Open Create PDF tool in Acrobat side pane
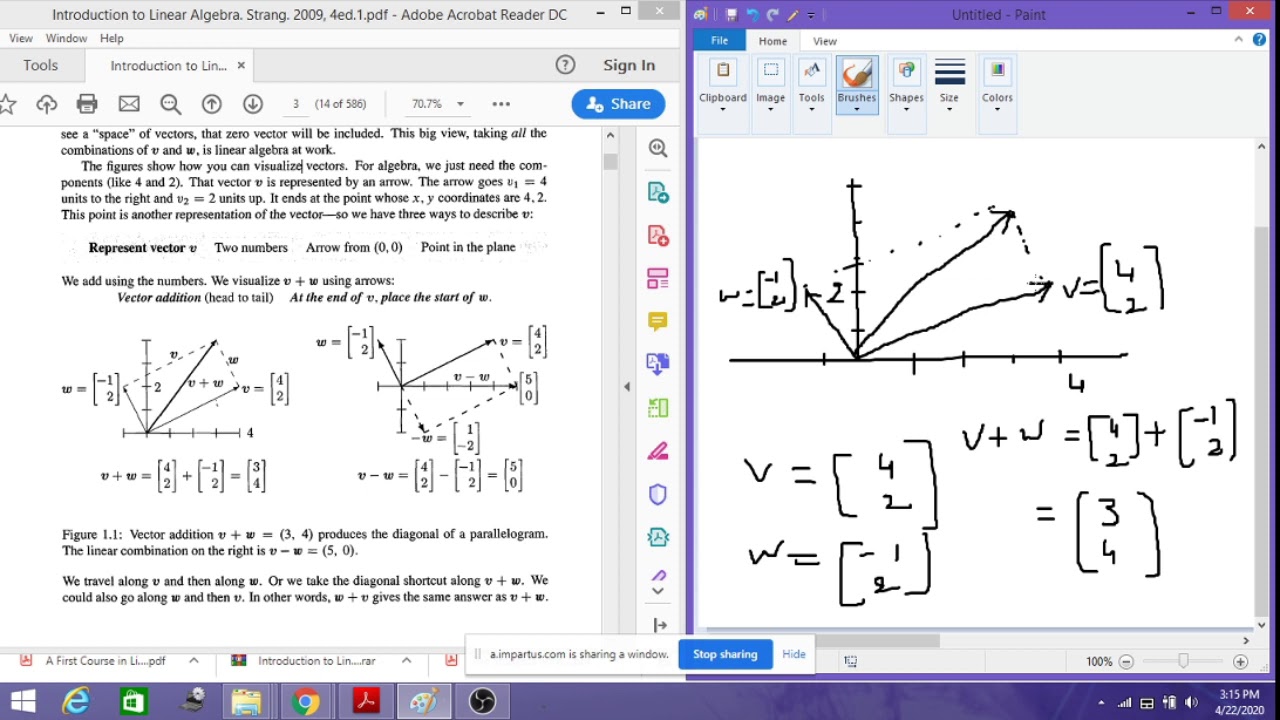1280x720 pixels. (x=658, y=235)
